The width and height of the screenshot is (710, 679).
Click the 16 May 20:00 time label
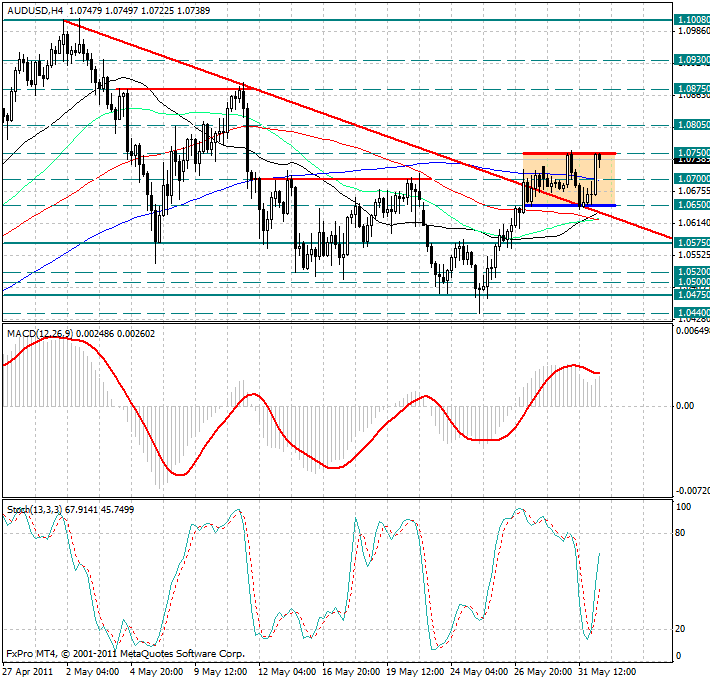coord(351,672)
